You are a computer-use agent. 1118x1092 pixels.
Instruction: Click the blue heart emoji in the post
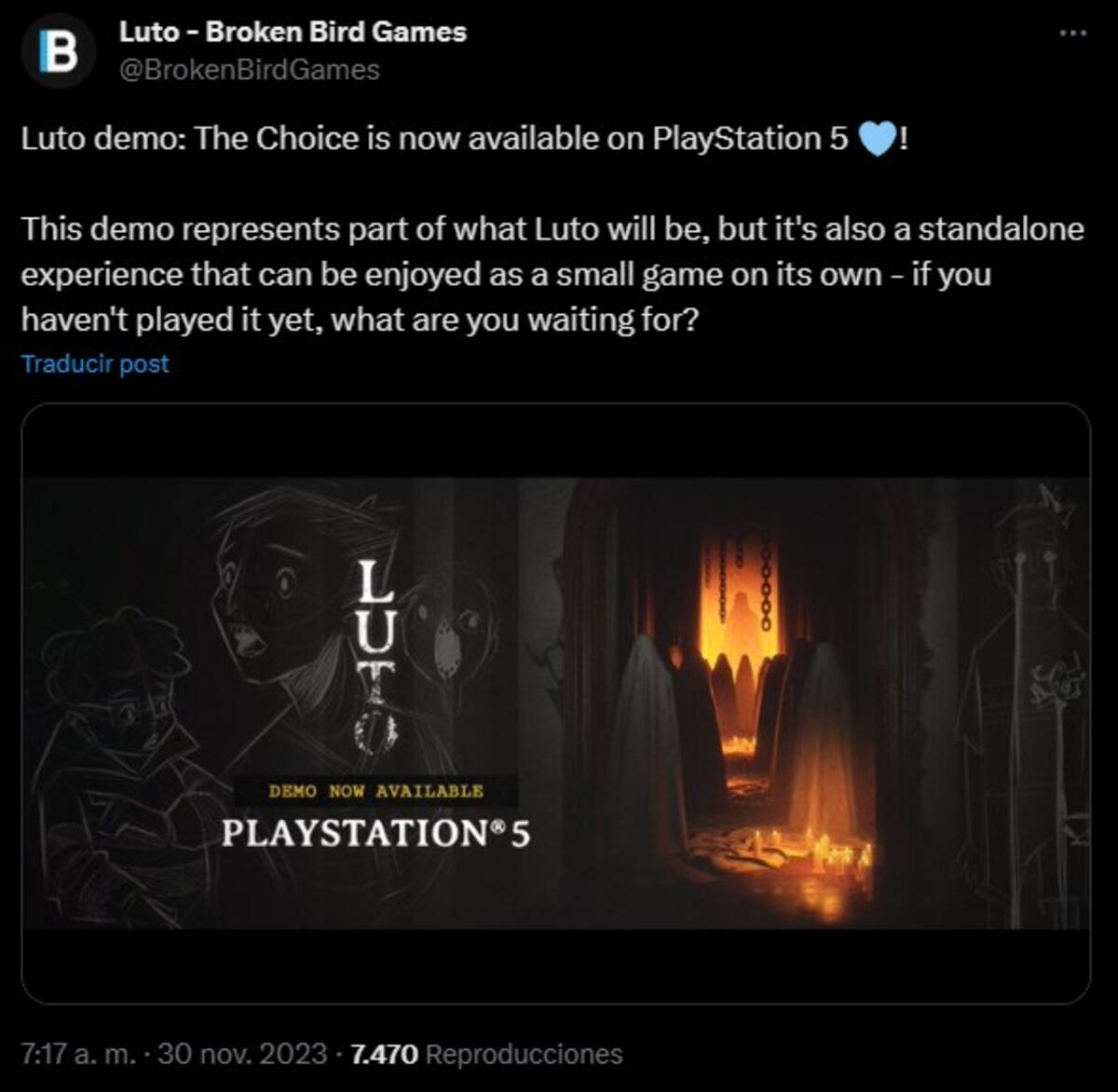click(x=876, y=140)
